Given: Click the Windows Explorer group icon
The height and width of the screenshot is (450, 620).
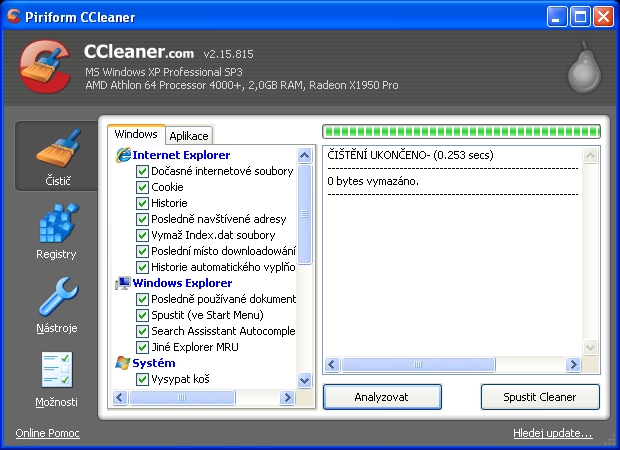Looking at the screenshot, I should click(123, 283).
